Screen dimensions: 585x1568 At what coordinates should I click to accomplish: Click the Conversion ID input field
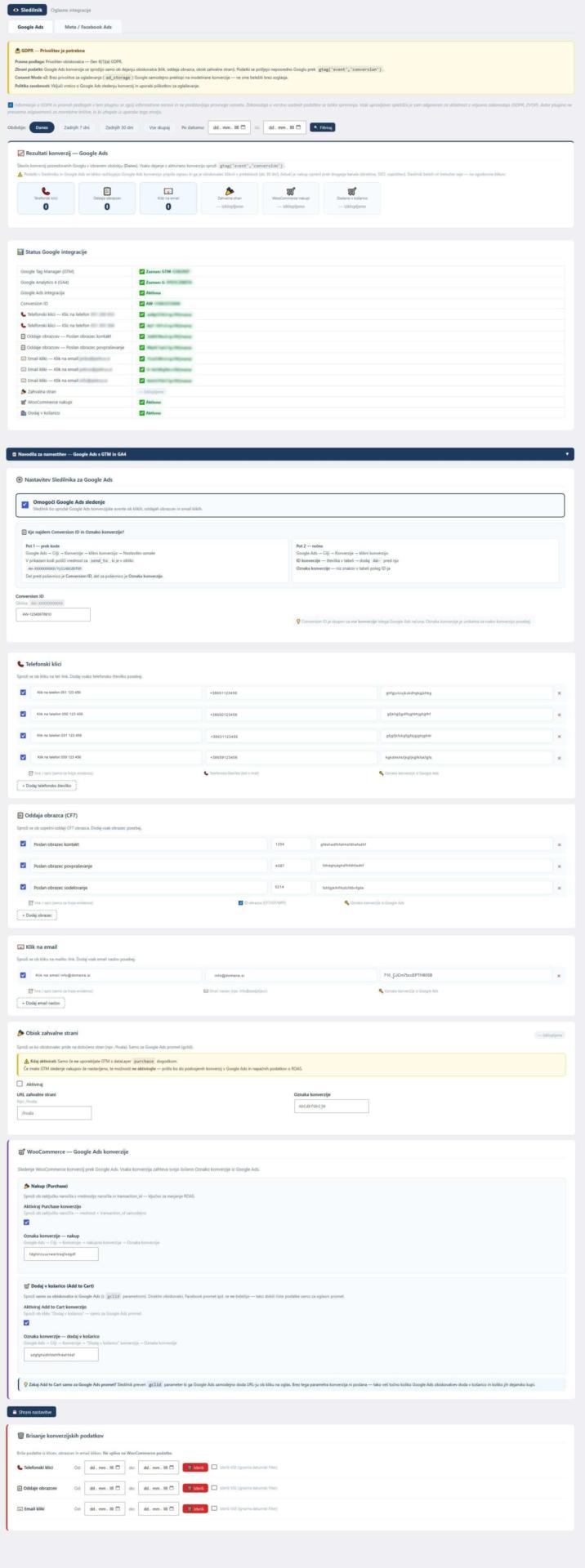pyautogui.click(x=53, y=614)
